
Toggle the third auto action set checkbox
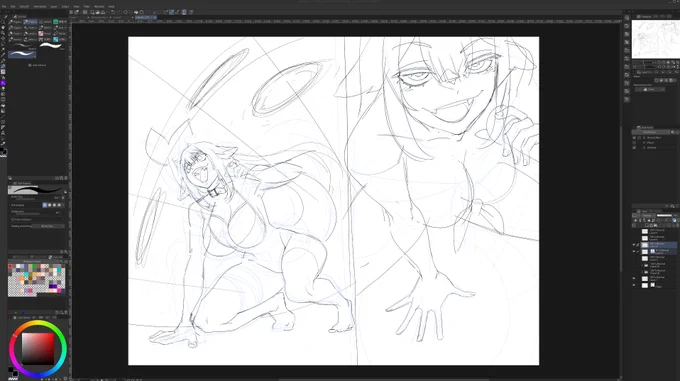pos(634,147)
